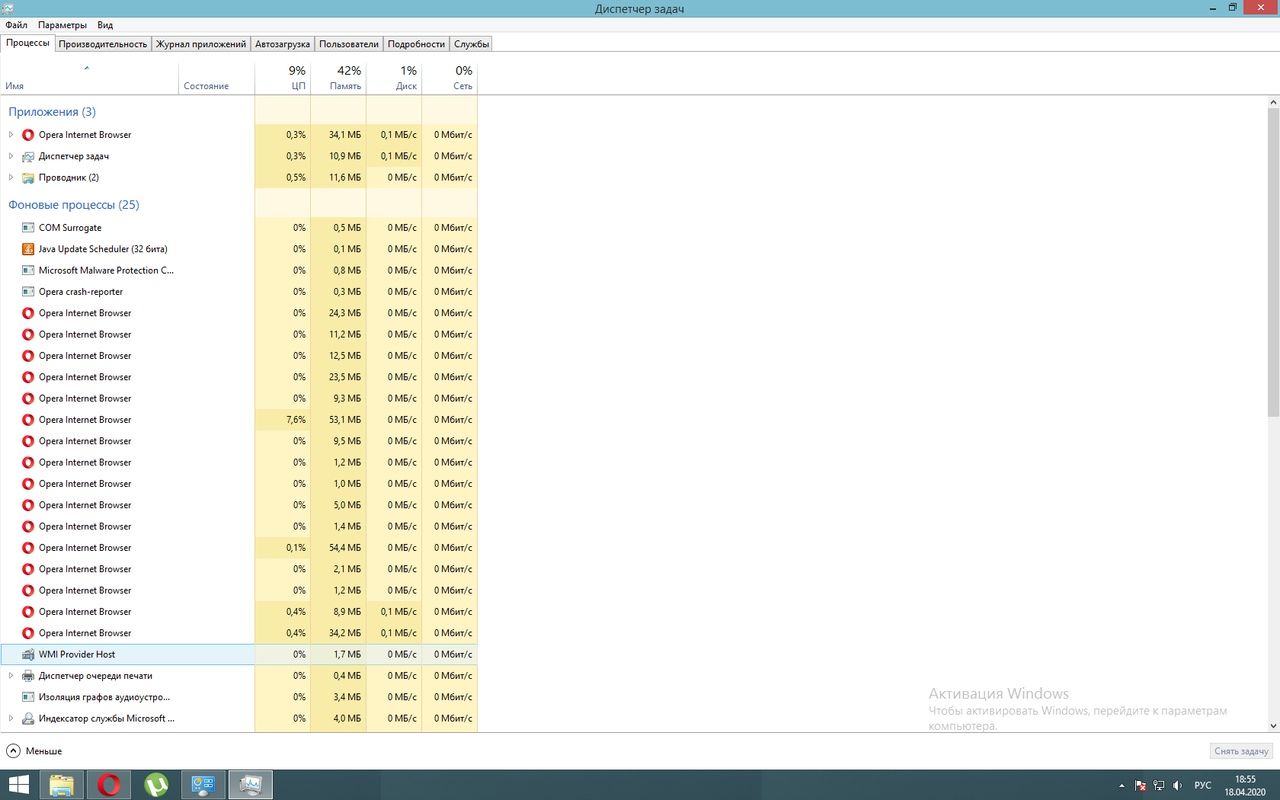
Task: Click the Снять задачу button
Action: pyautogui.click(x=1241, y=751)
